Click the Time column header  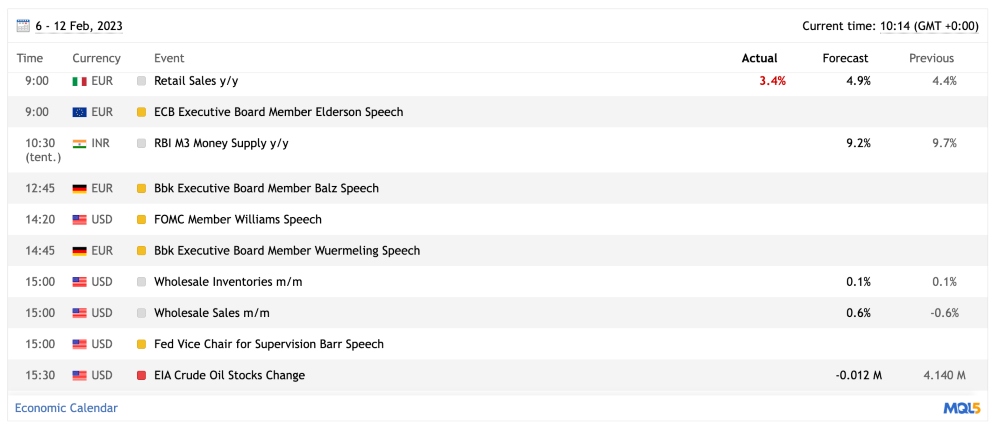(x=30, y=58)
